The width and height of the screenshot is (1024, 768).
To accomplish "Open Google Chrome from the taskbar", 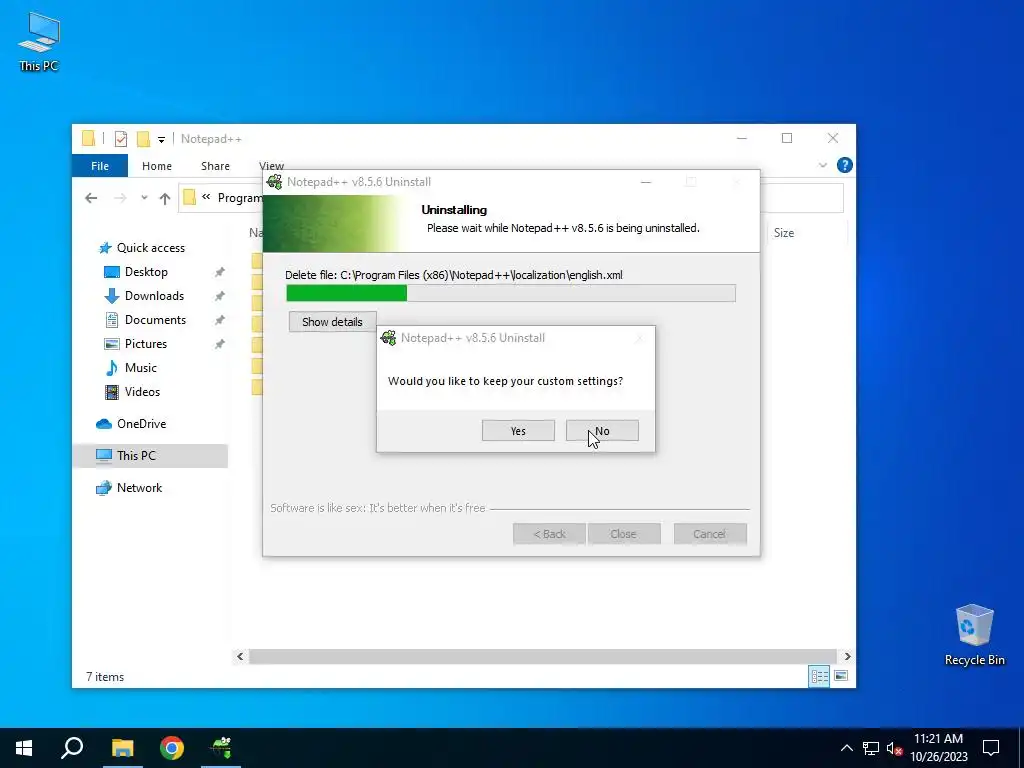I will (172, 748).
